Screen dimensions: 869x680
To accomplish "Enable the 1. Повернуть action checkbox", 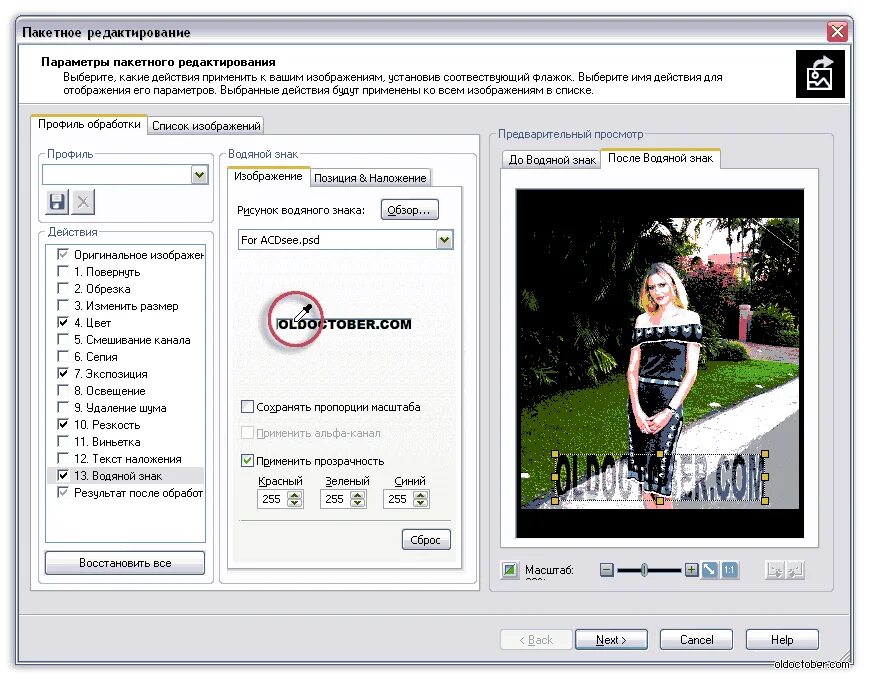I will (x=63, y=272).
